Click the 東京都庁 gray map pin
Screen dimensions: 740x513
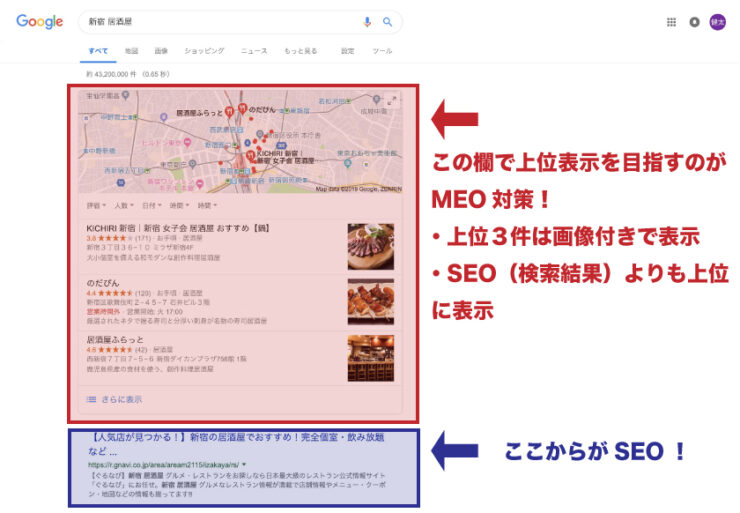pos(192,164)
